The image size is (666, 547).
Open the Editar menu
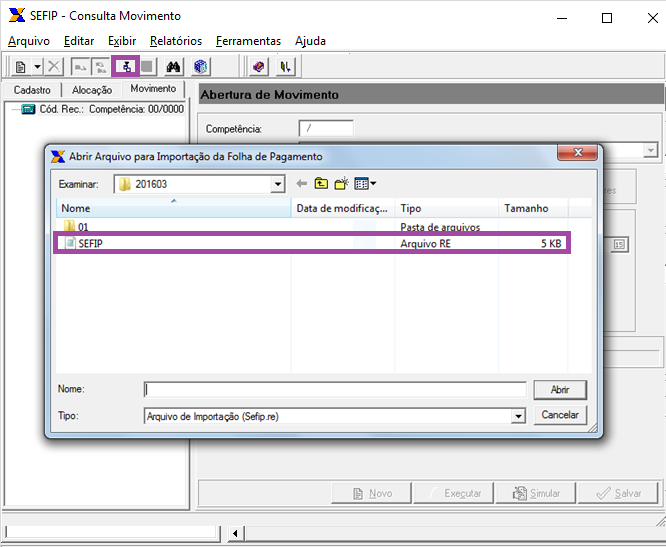79,41
